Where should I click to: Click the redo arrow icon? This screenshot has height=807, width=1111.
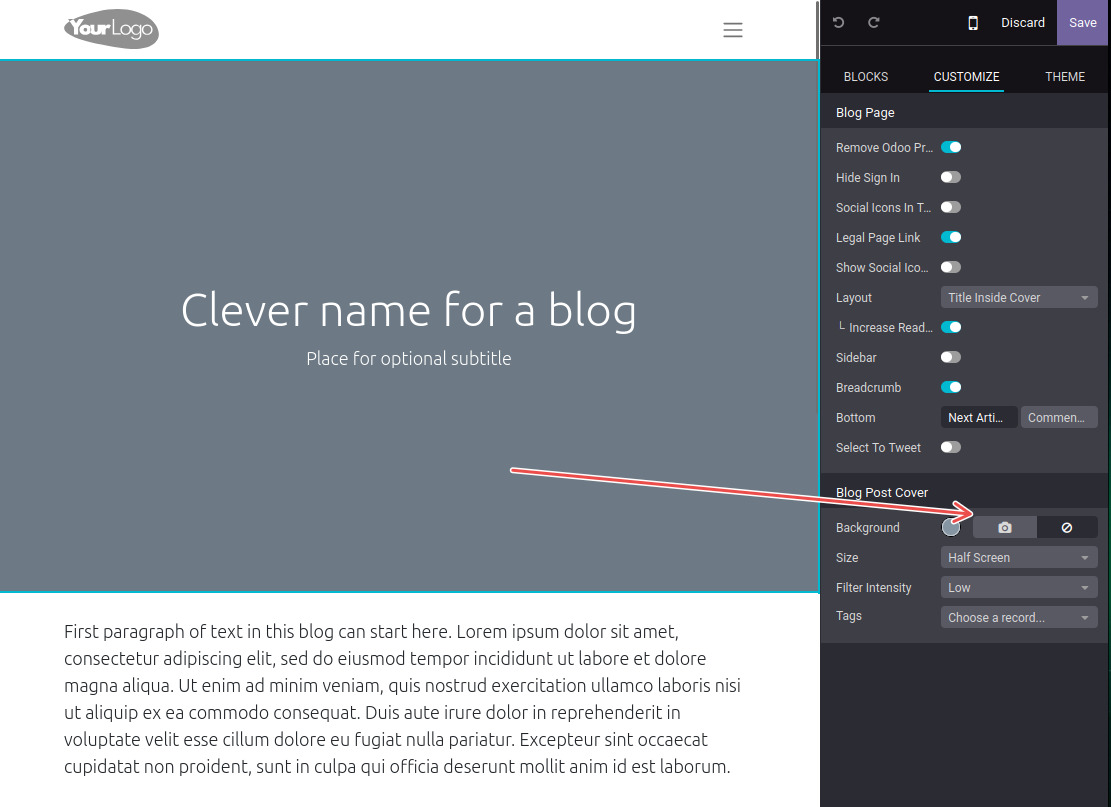[x=873, y=22]
